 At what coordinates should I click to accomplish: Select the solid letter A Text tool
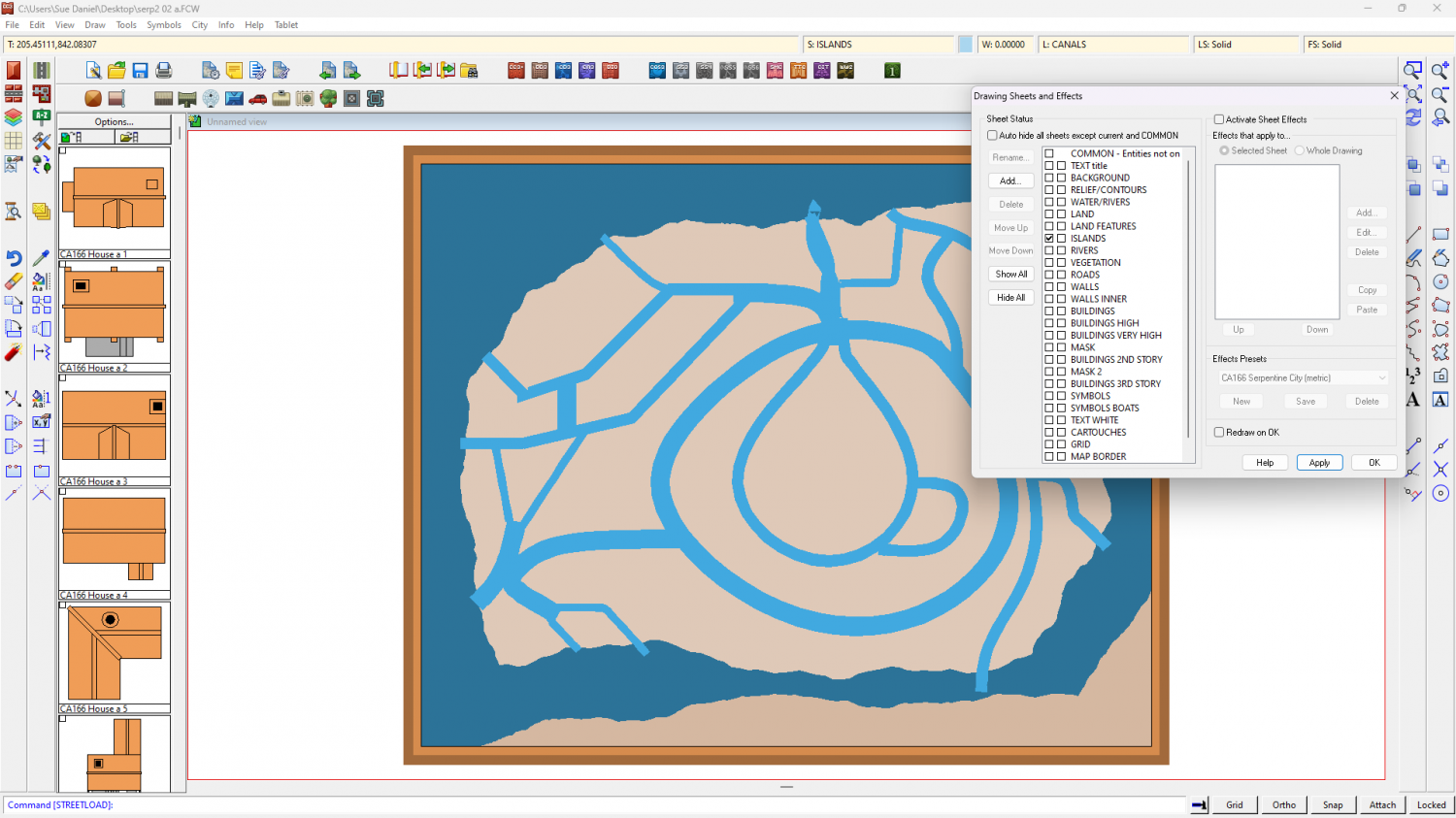(1413, 399)
